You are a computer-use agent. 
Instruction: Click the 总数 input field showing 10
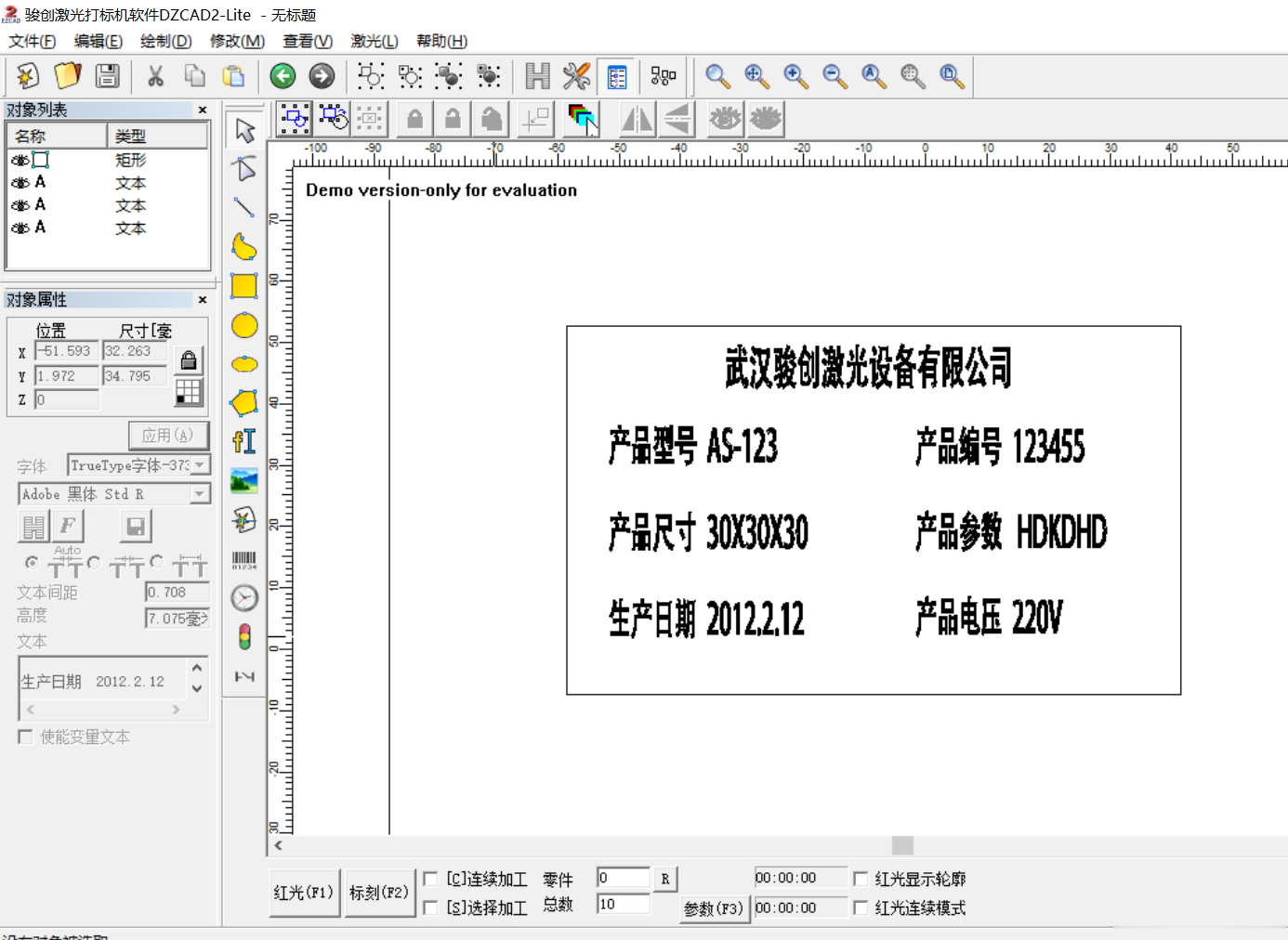pos(624,904)
